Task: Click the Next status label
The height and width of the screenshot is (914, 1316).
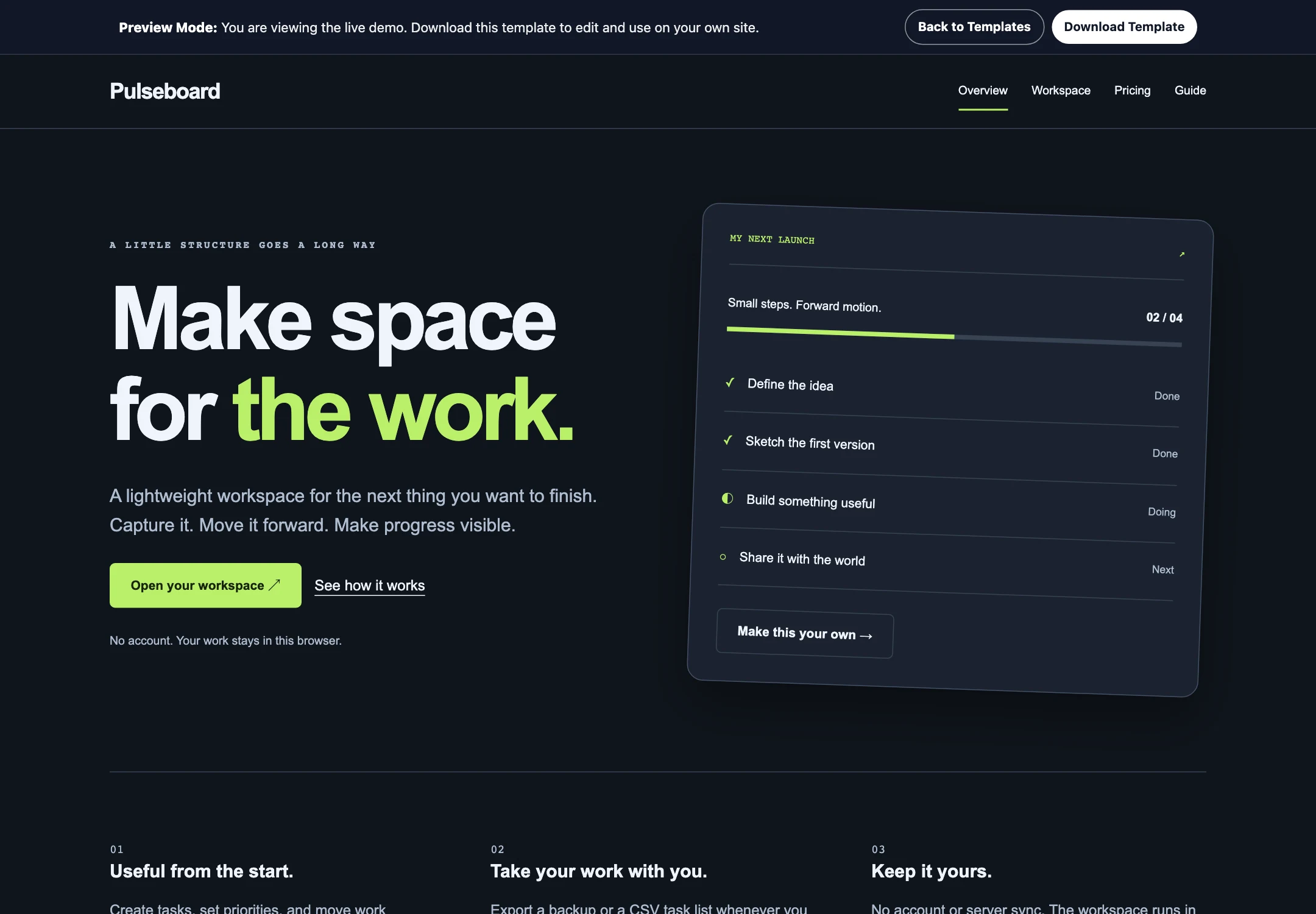Action: (x=1162, y=570)
